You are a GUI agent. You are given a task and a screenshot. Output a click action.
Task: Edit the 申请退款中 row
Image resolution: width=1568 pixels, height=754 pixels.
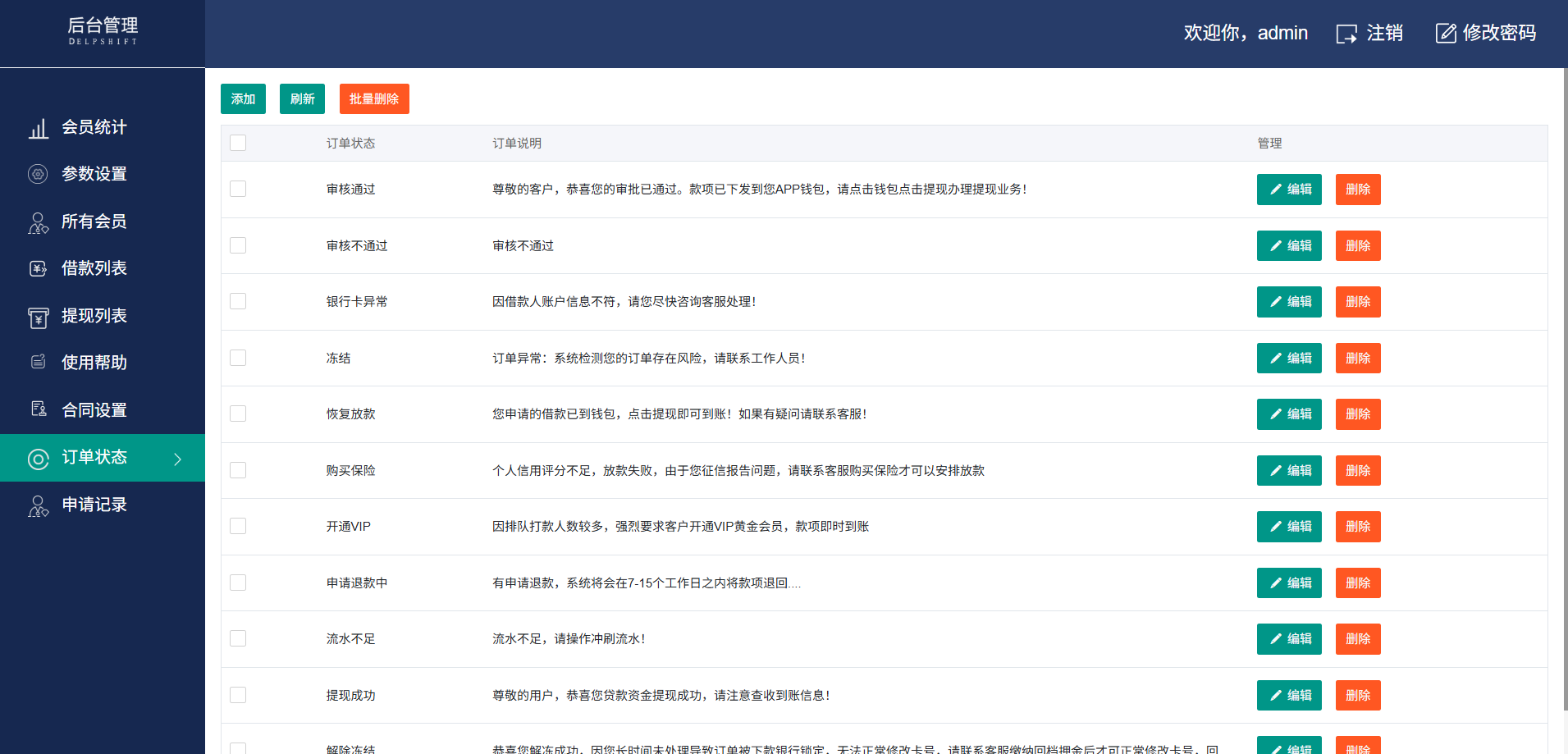[x=1289, y=583]
